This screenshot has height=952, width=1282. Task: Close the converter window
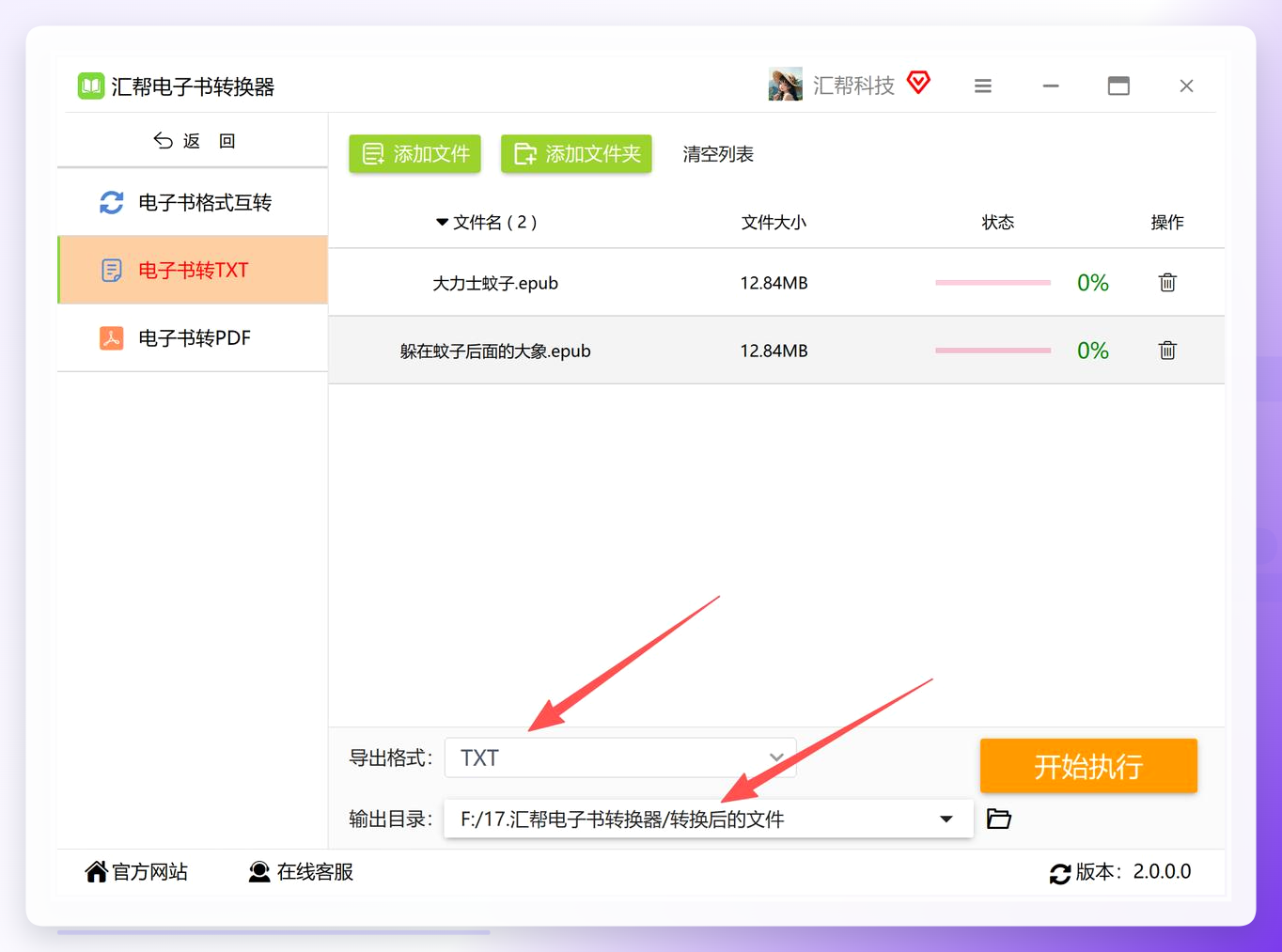[x=1186, y=86]
